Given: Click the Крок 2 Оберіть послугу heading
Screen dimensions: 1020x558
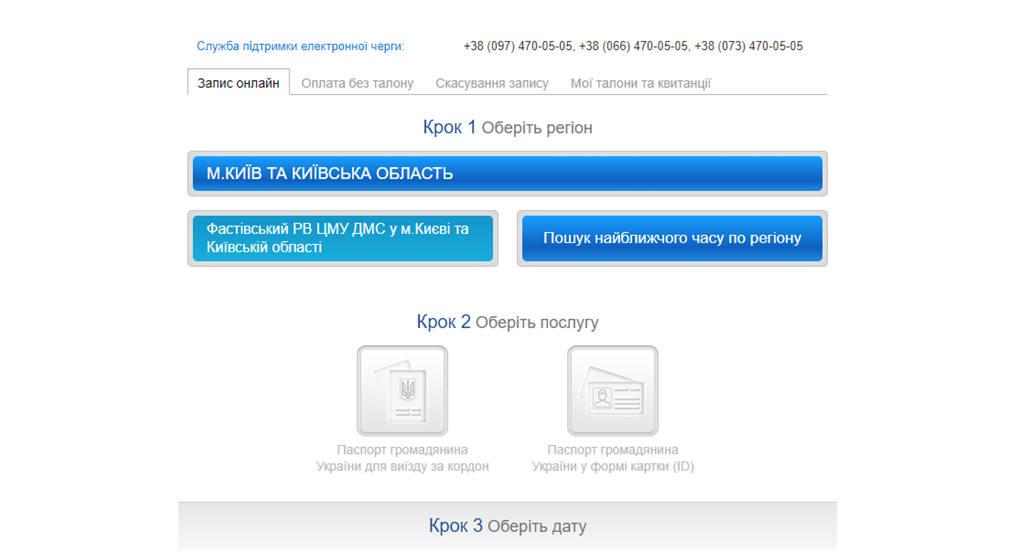Looking at the screenshot, I should (507, 322).
